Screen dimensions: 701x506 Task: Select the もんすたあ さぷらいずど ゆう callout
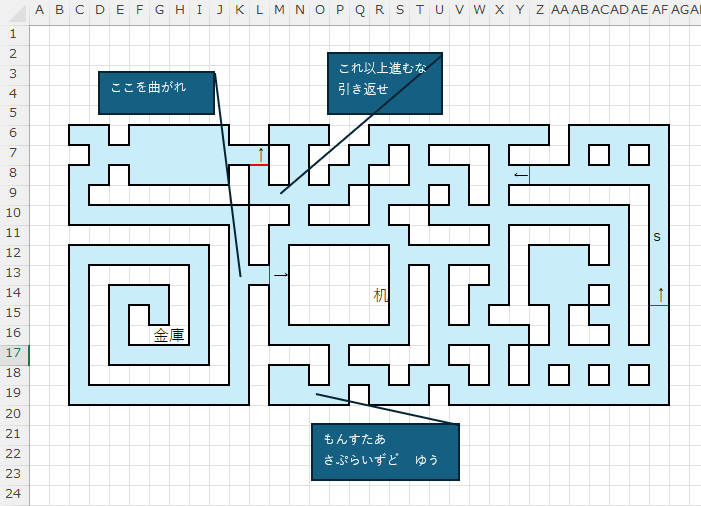pos(385,451)
